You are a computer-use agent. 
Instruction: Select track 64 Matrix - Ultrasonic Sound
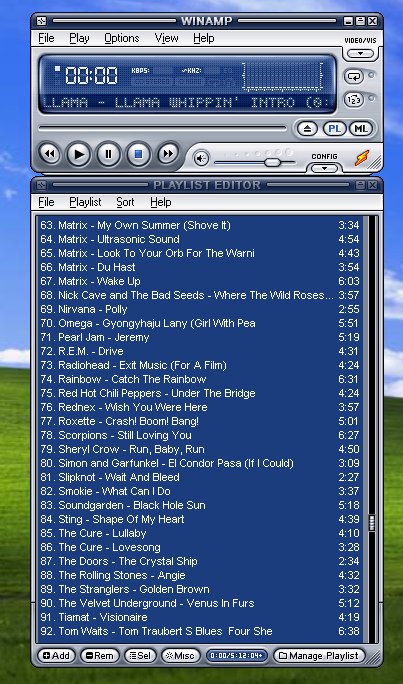(200, 239)
